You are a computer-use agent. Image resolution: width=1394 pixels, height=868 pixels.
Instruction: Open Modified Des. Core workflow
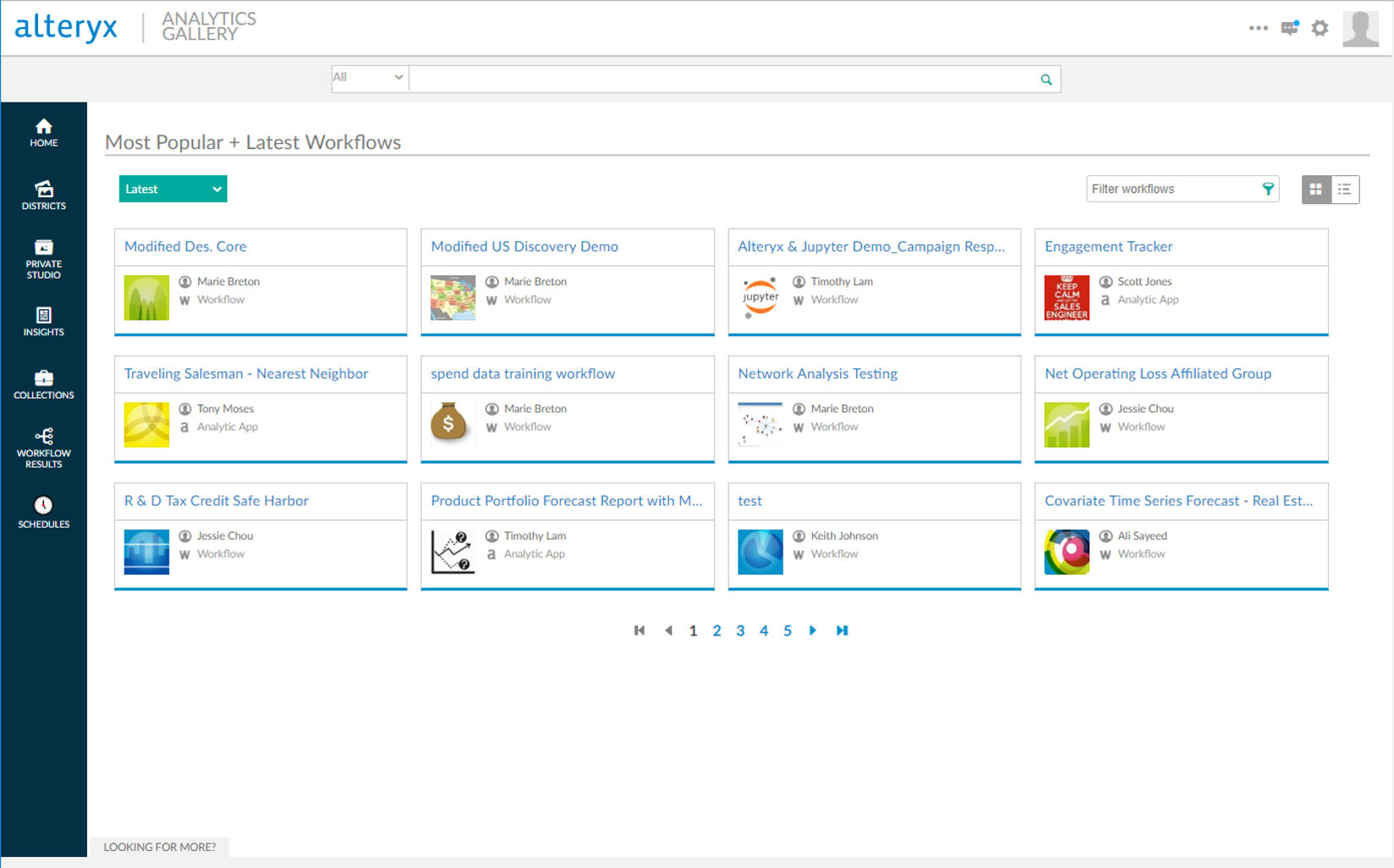[185, 246]
